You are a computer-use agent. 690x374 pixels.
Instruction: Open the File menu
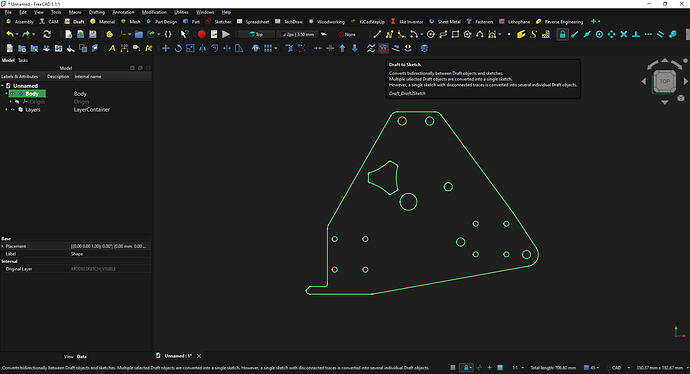(8, 12)
